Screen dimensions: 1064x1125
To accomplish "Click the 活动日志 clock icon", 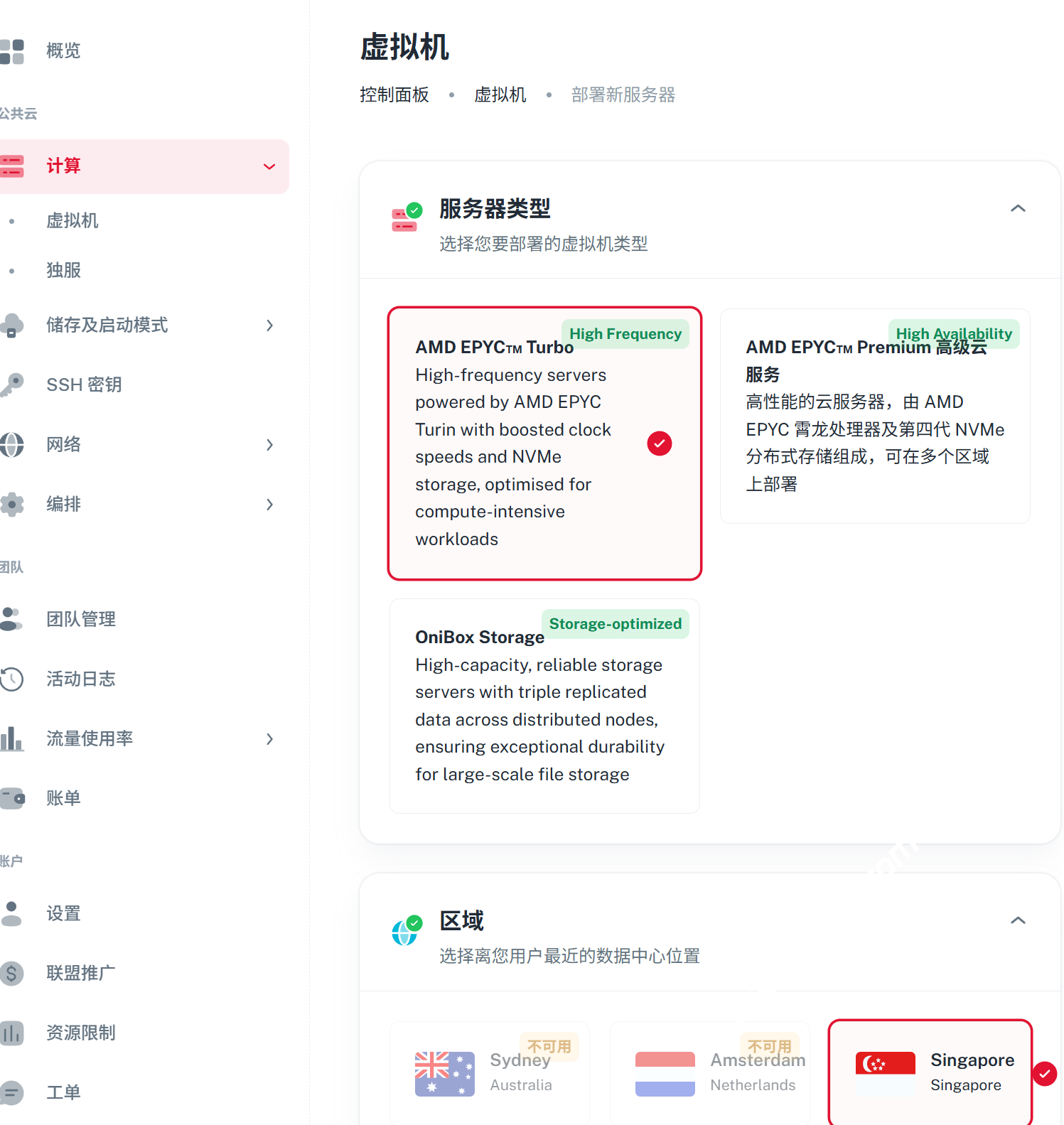I will pyautogui.click(x=12, y=679).
